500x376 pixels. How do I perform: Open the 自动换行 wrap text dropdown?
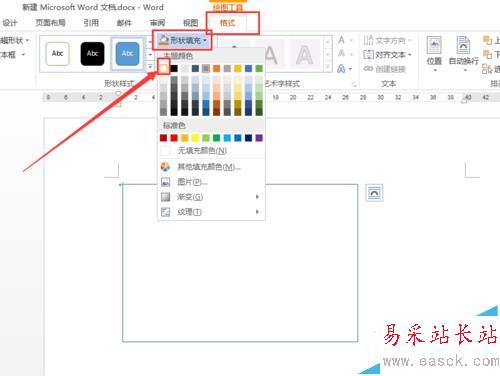point(464,53)
